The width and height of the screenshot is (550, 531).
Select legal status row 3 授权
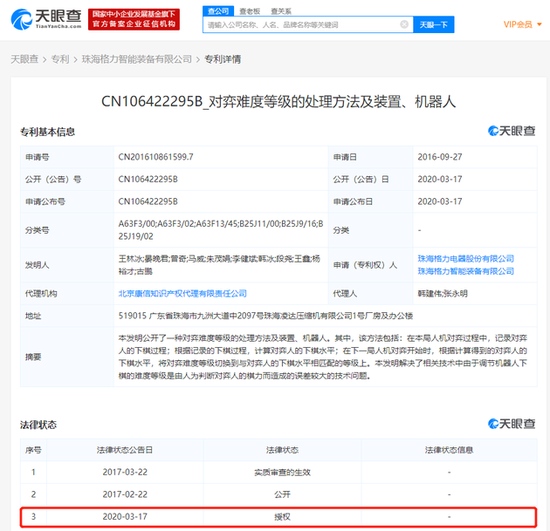click(279, 517)
